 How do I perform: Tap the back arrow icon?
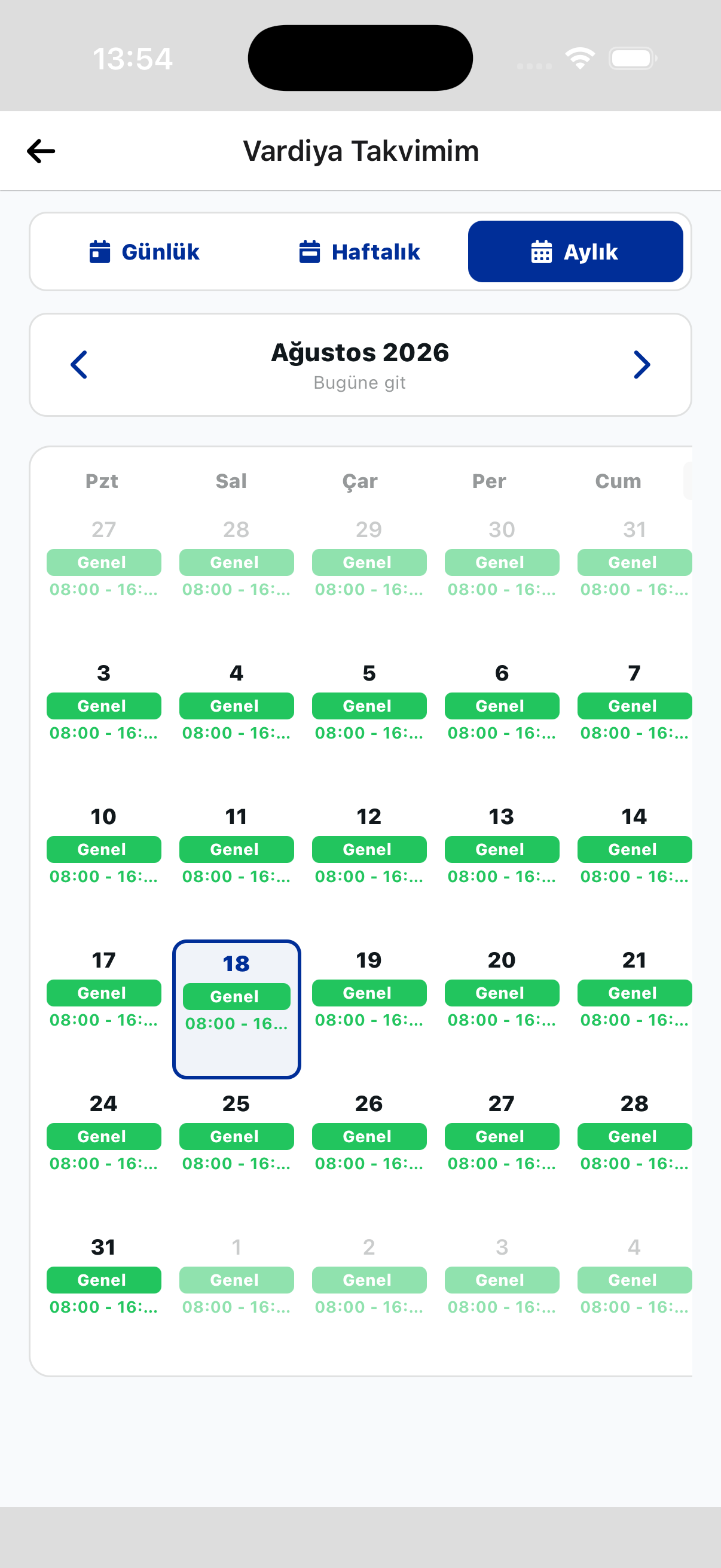[x=41, y=151]
